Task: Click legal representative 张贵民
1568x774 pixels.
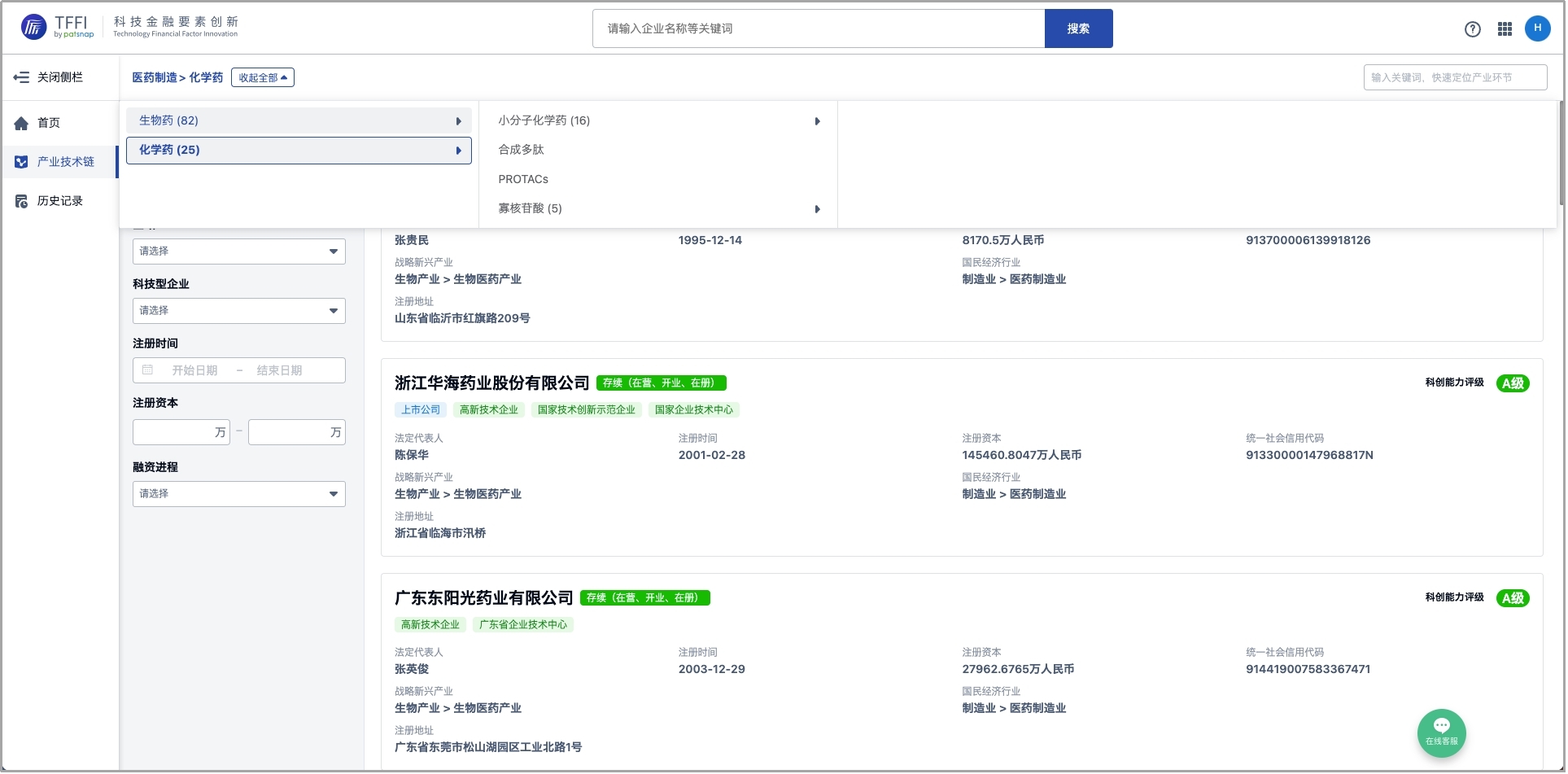Action: tap(412, 240)
